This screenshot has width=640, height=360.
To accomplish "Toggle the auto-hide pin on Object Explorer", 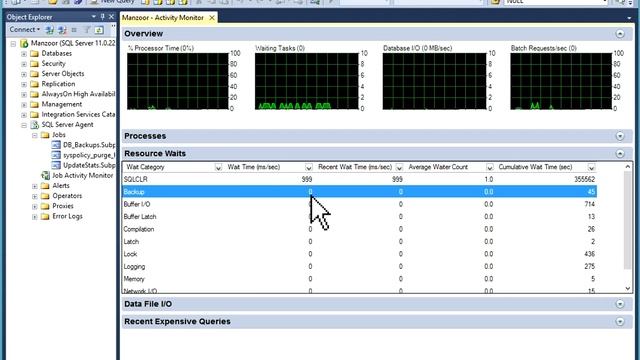I will pos(102,17).
